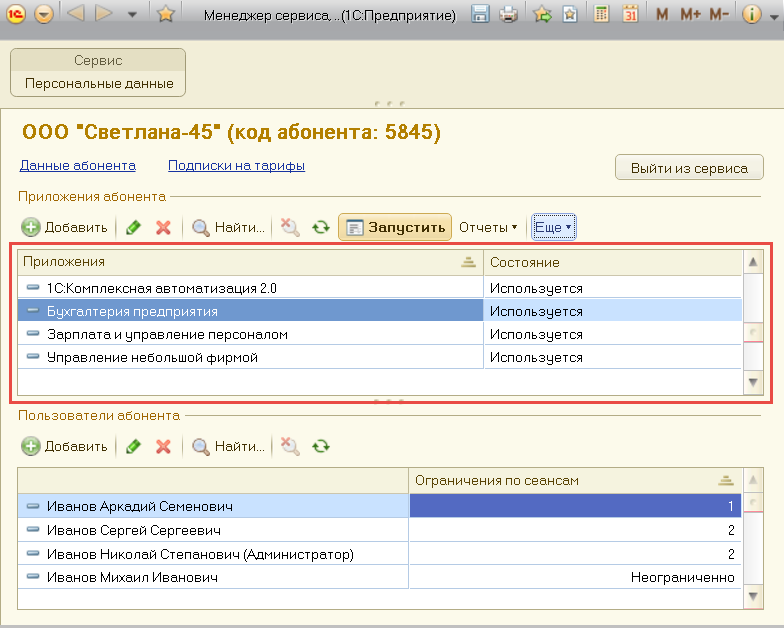Click the M- memory subtract button
Viewport: 784px width, 628px height.
pyautogui.click(x=719, y=14)
